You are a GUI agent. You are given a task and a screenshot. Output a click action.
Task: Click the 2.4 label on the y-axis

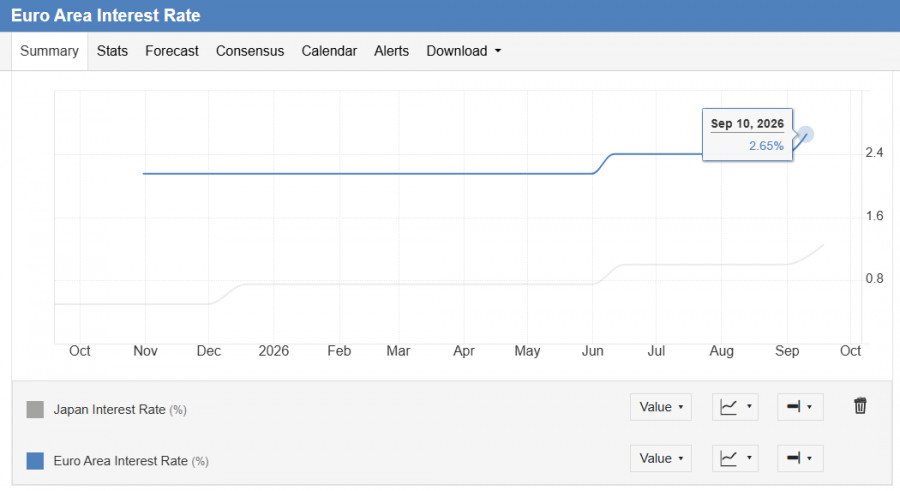tap(874, 153)
